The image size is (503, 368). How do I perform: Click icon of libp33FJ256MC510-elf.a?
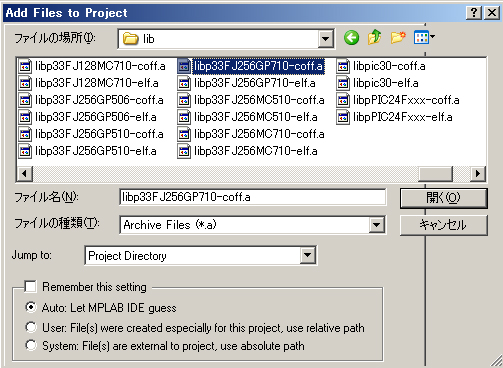184,117
